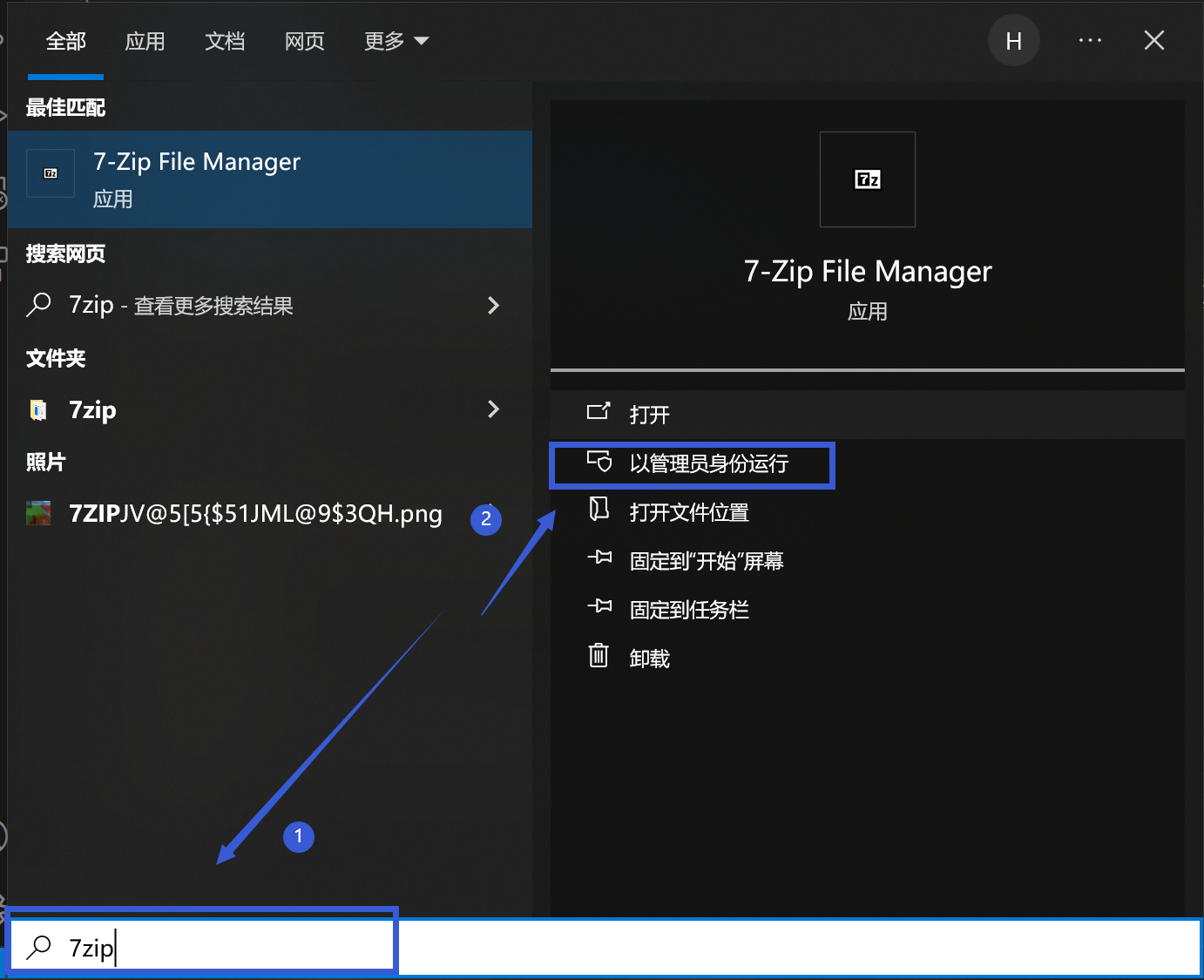Click the 最佳匹配 section header
Viewport: 1204px width, 980px height.
coord(65,108)
